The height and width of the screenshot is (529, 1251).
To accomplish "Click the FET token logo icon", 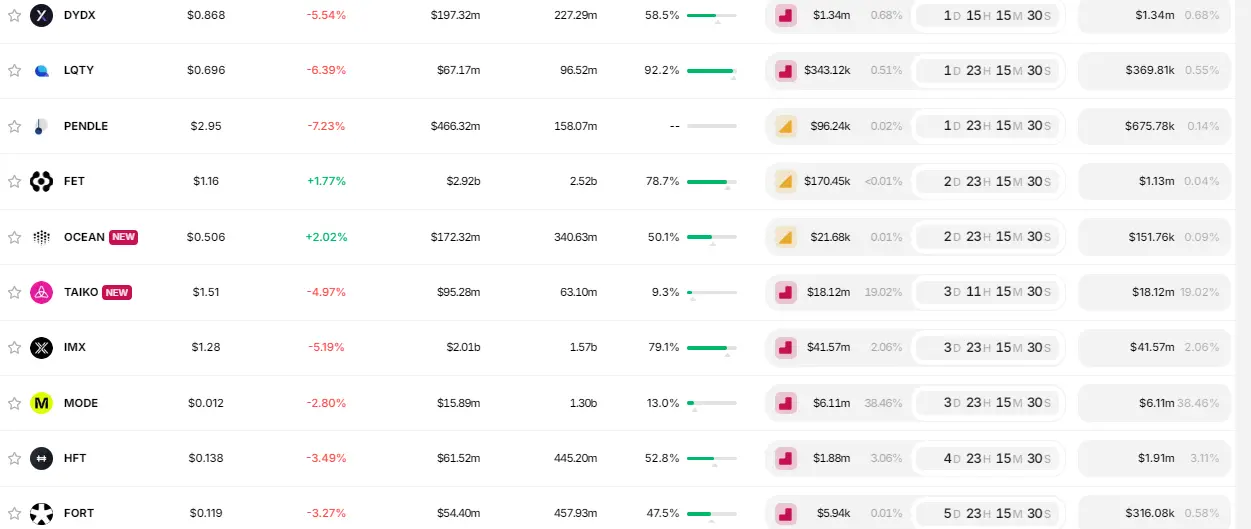I will coord(41,181).
